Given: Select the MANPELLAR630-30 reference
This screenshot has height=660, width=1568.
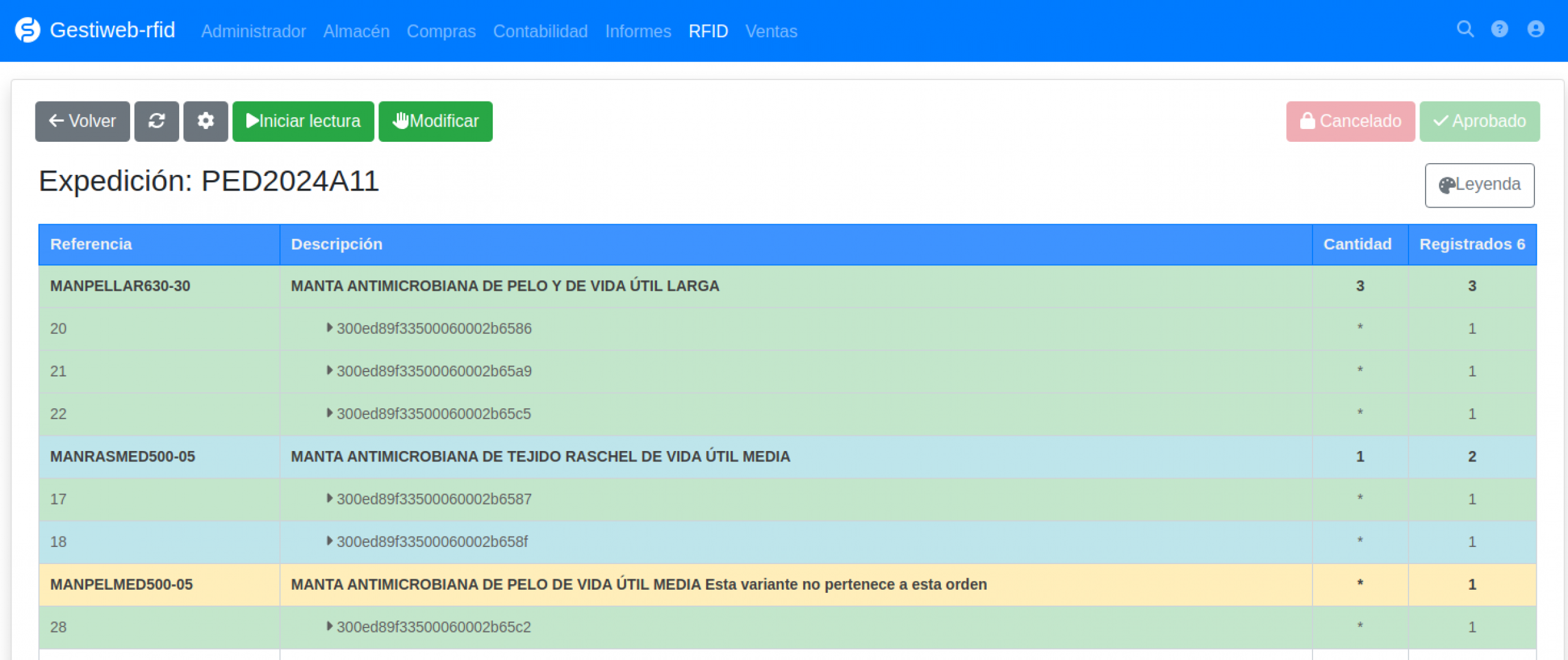Looking at the screenshot, I should 120,286.
